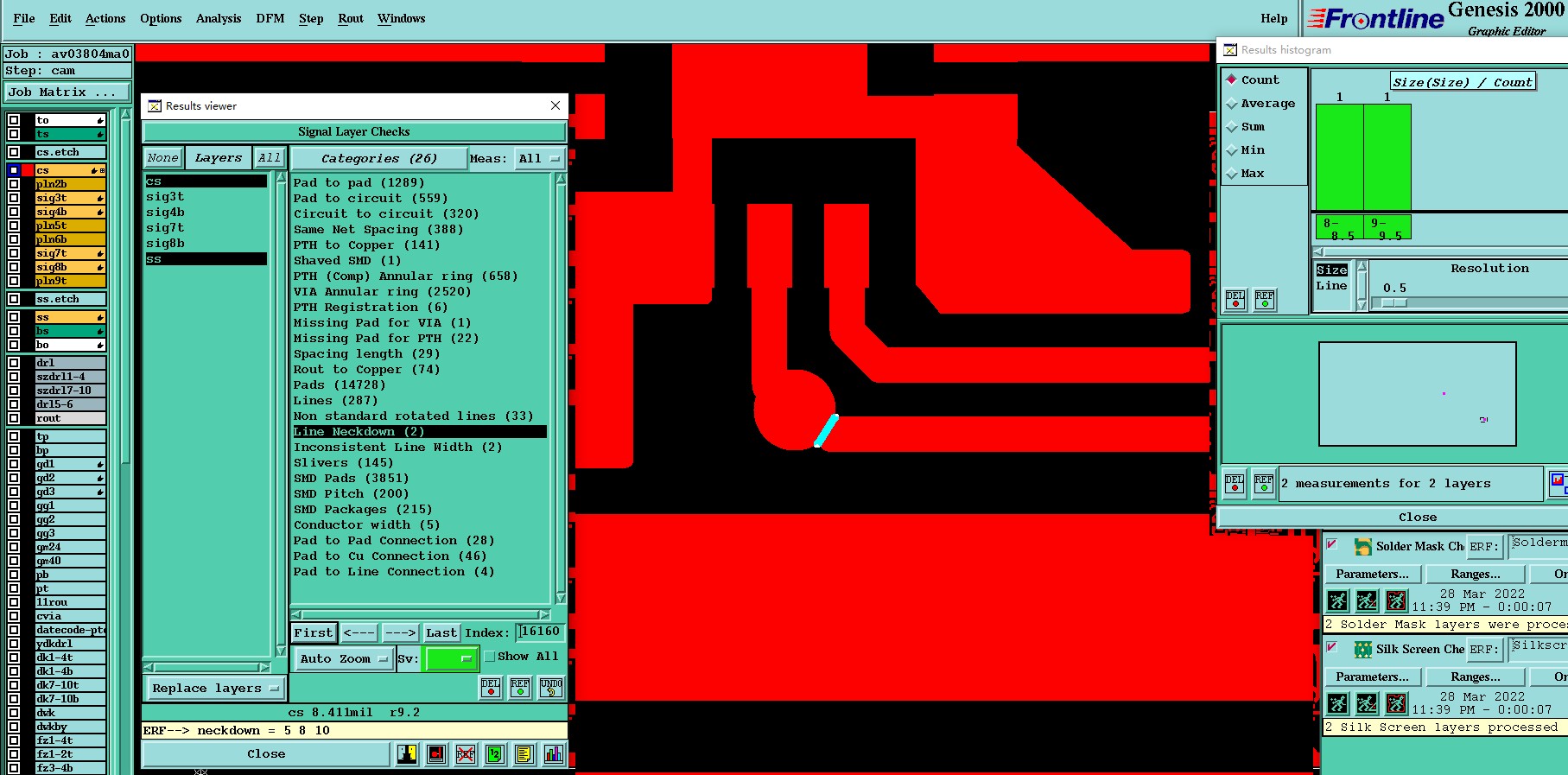Click red-outlined run icon under Silk Screen Check
The width and height of the screenshot is (1568, 775).
[1396, 703]
